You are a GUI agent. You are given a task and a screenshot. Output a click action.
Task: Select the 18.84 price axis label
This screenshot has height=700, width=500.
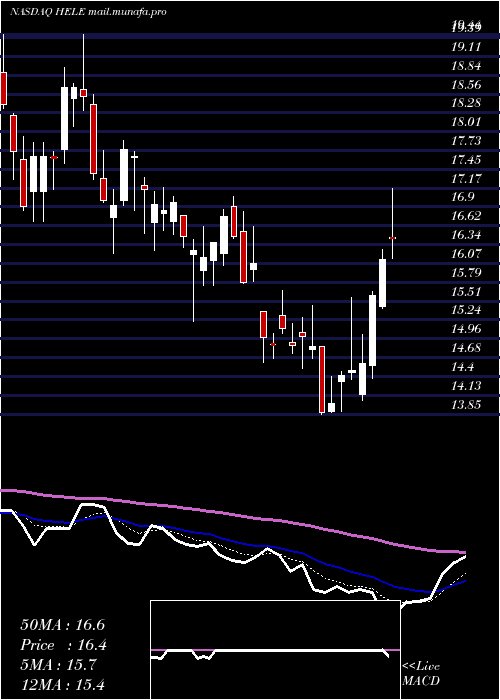466,66
